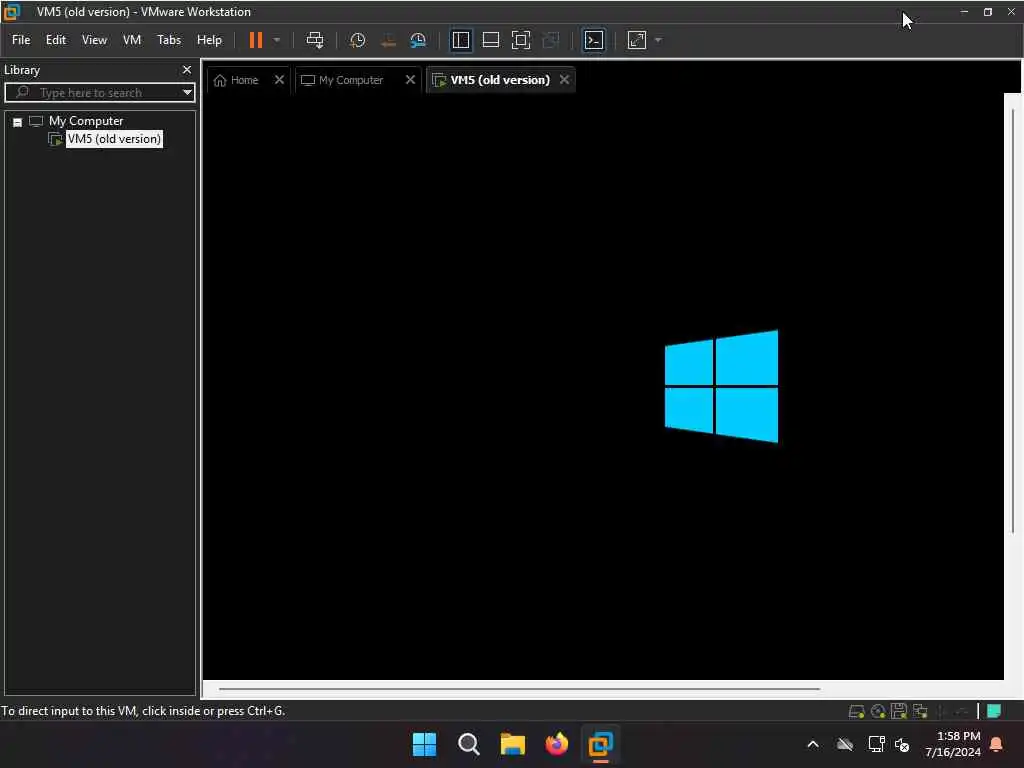Close the Library panel
1024x768 pixels.
(x=187, y=69)
